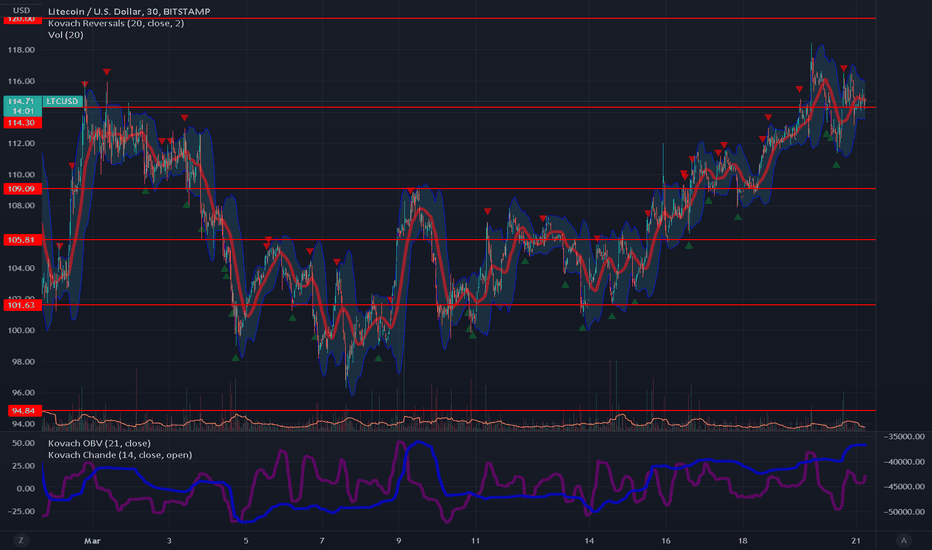Screen dimensions: 932x550
Task: Open the Kovach Reversals indicator legend
Action: [116, 23]
